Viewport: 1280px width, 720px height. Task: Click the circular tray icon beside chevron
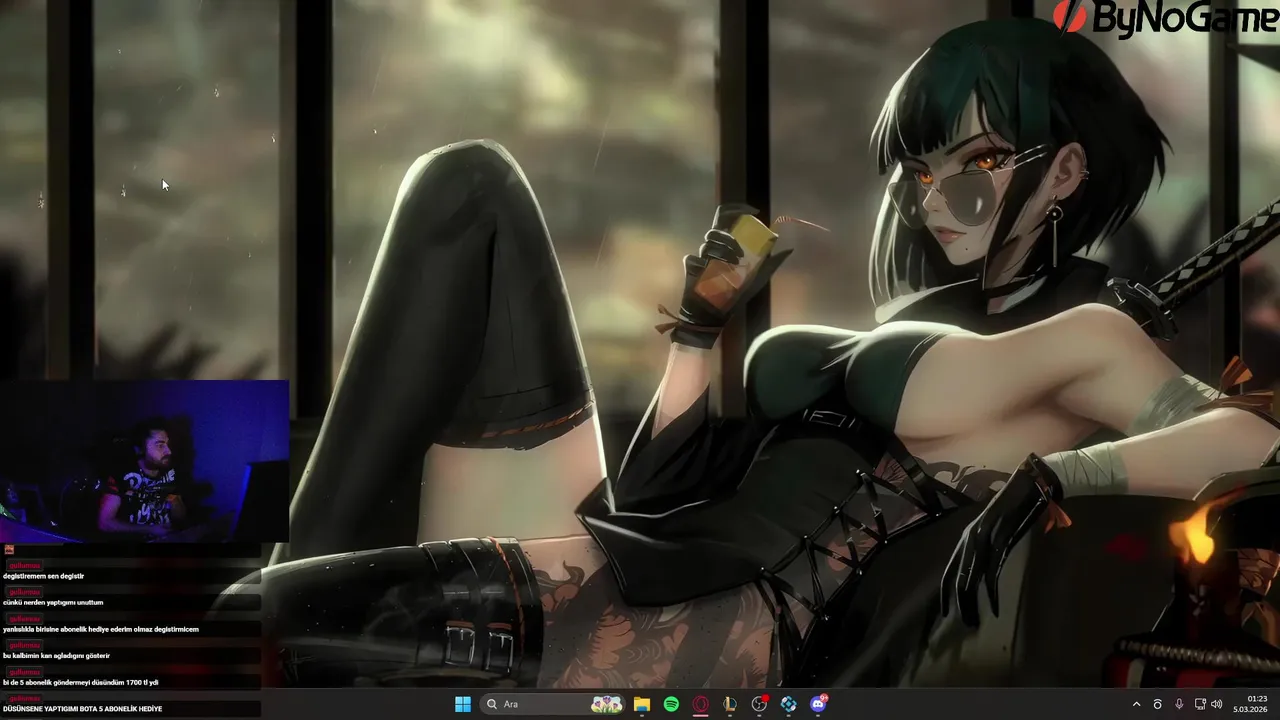coord(1158,704)
